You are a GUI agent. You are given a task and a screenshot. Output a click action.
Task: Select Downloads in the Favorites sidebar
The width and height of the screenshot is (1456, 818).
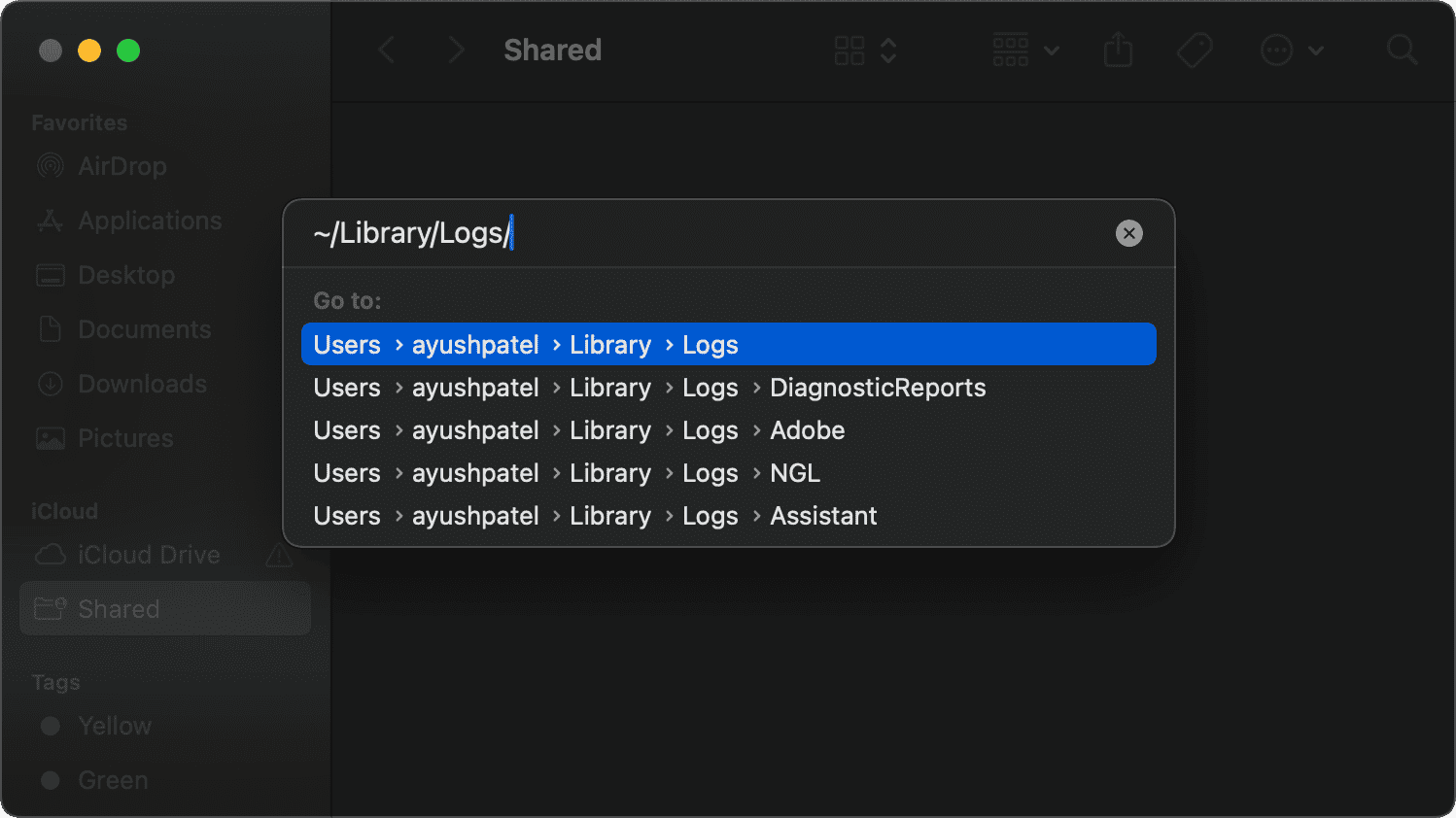[142, 384]
